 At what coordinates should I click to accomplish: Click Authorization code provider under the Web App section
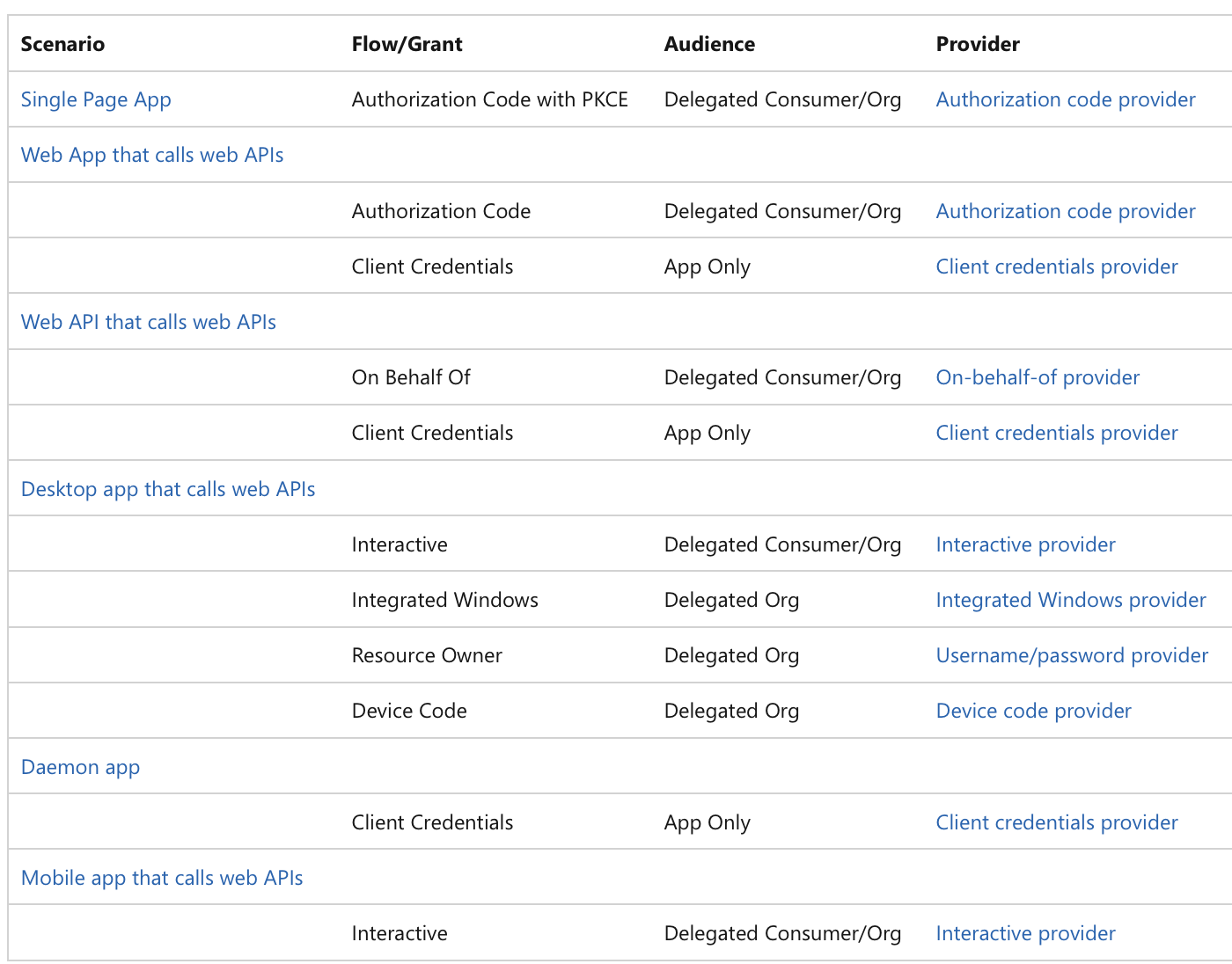click(1066, 211)
